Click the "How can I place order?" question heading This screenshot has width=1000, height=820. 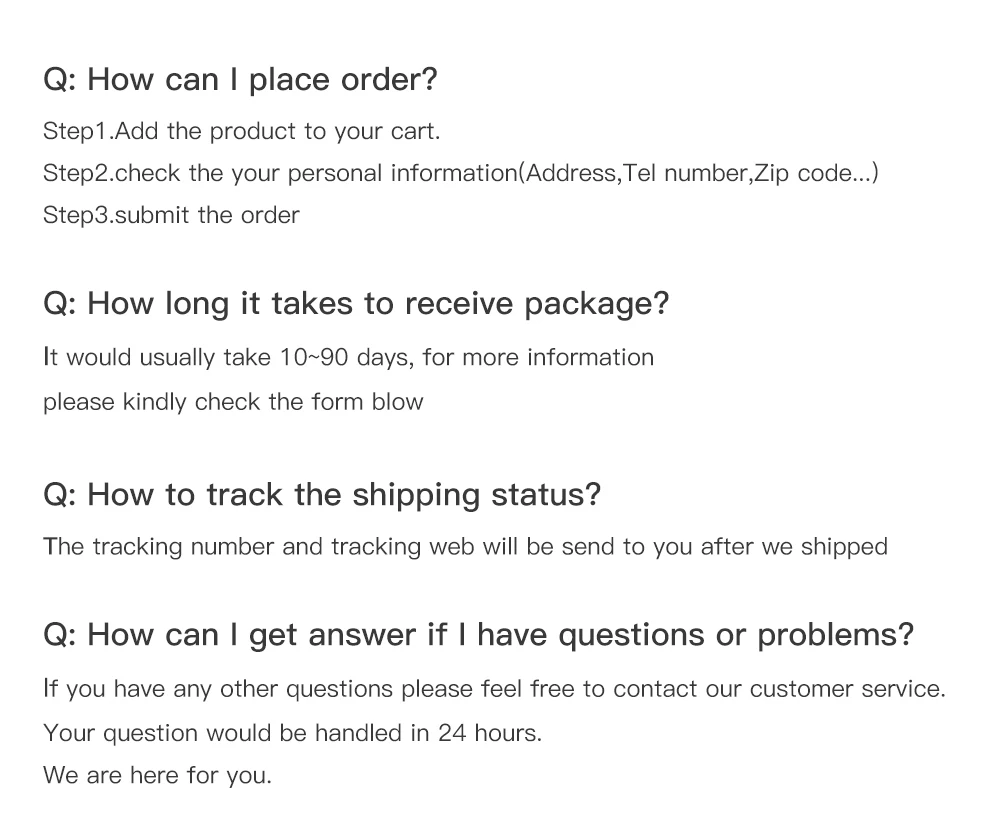(240, 80)
